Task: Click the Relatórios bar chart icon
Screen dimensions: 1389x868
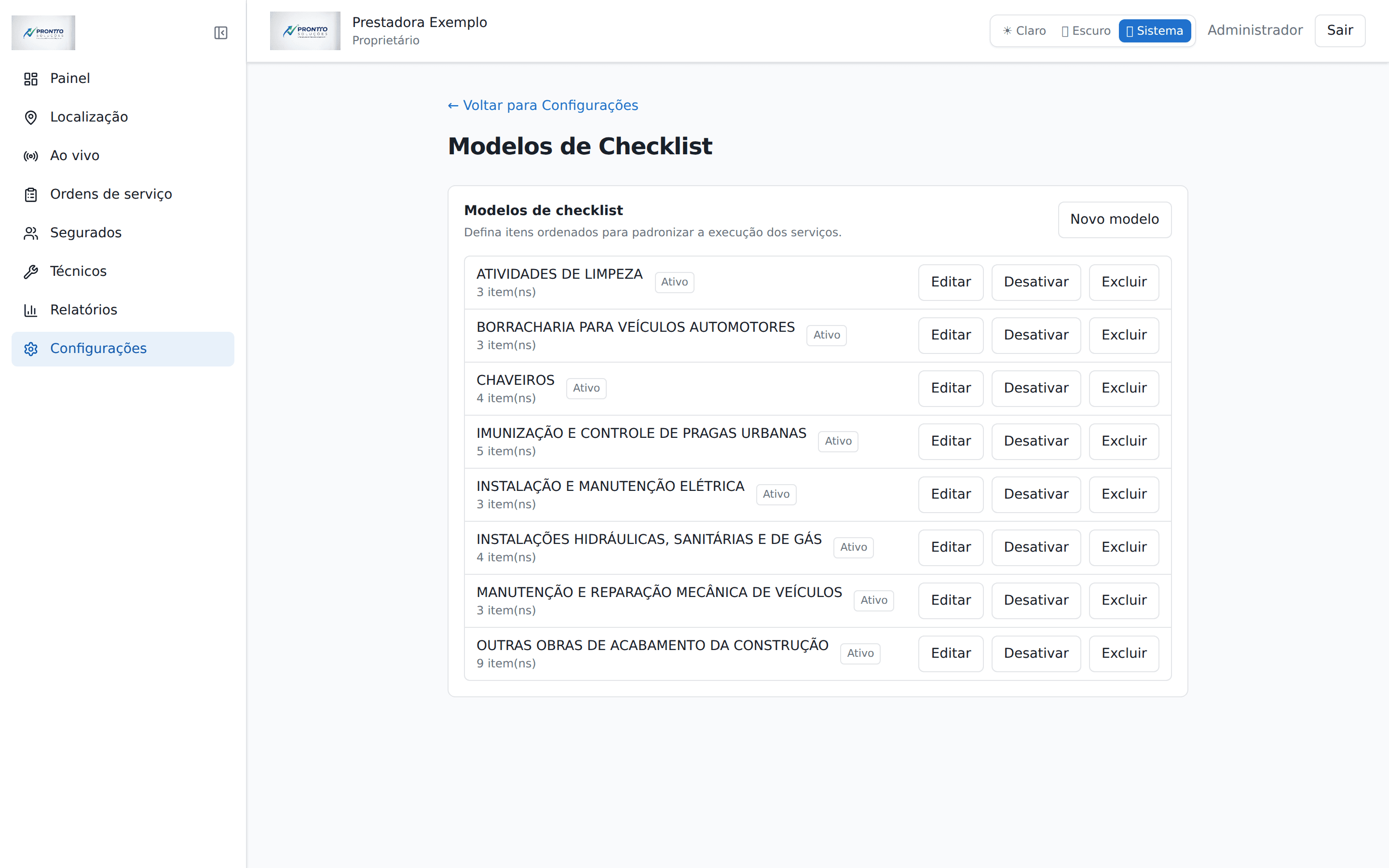Action: 31,310
